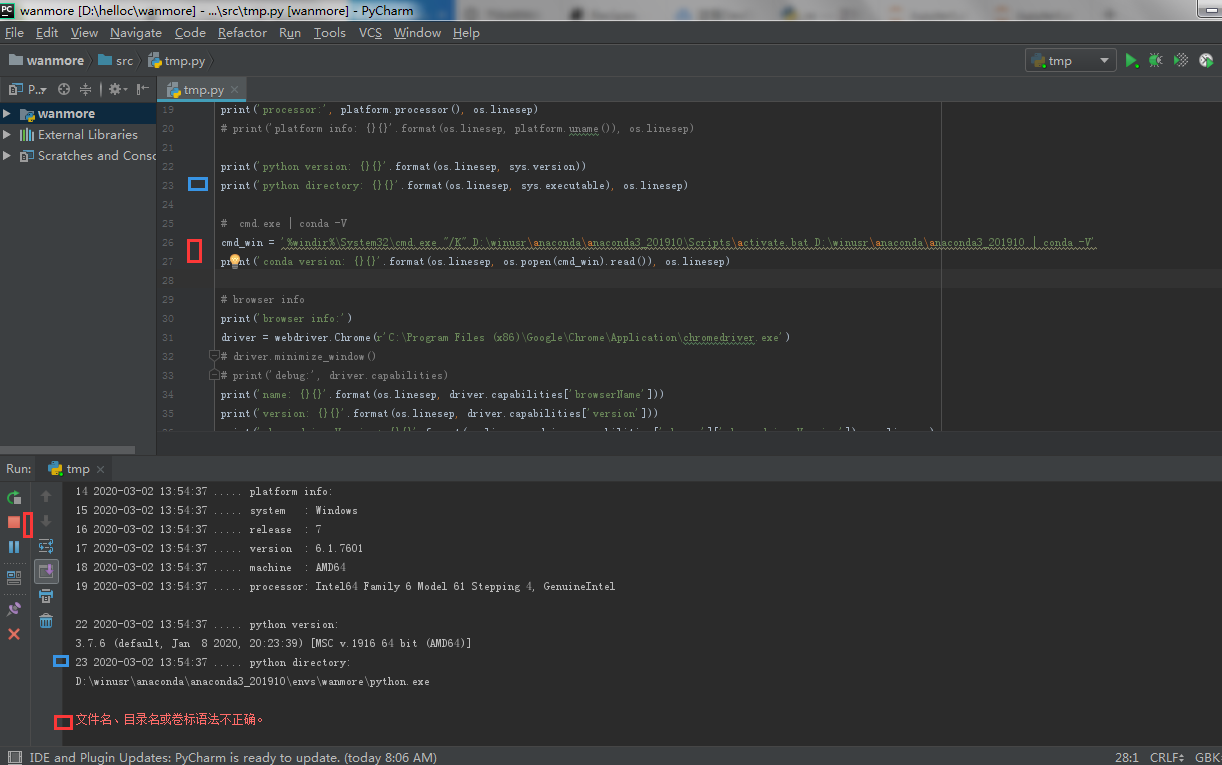Click the wanmore breadcrumb in navigation bar
This screenshot has width=1222, height=765.
[x=47, y=61]
